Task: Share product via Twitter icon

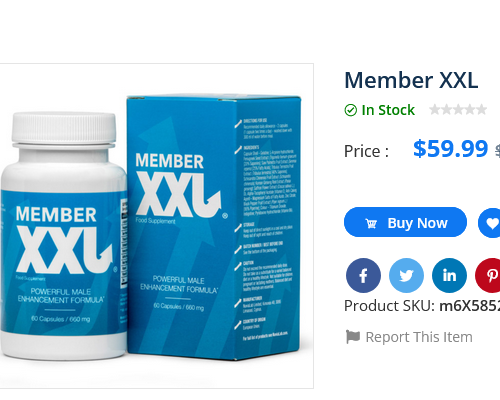Action: (x=406, y=275)
